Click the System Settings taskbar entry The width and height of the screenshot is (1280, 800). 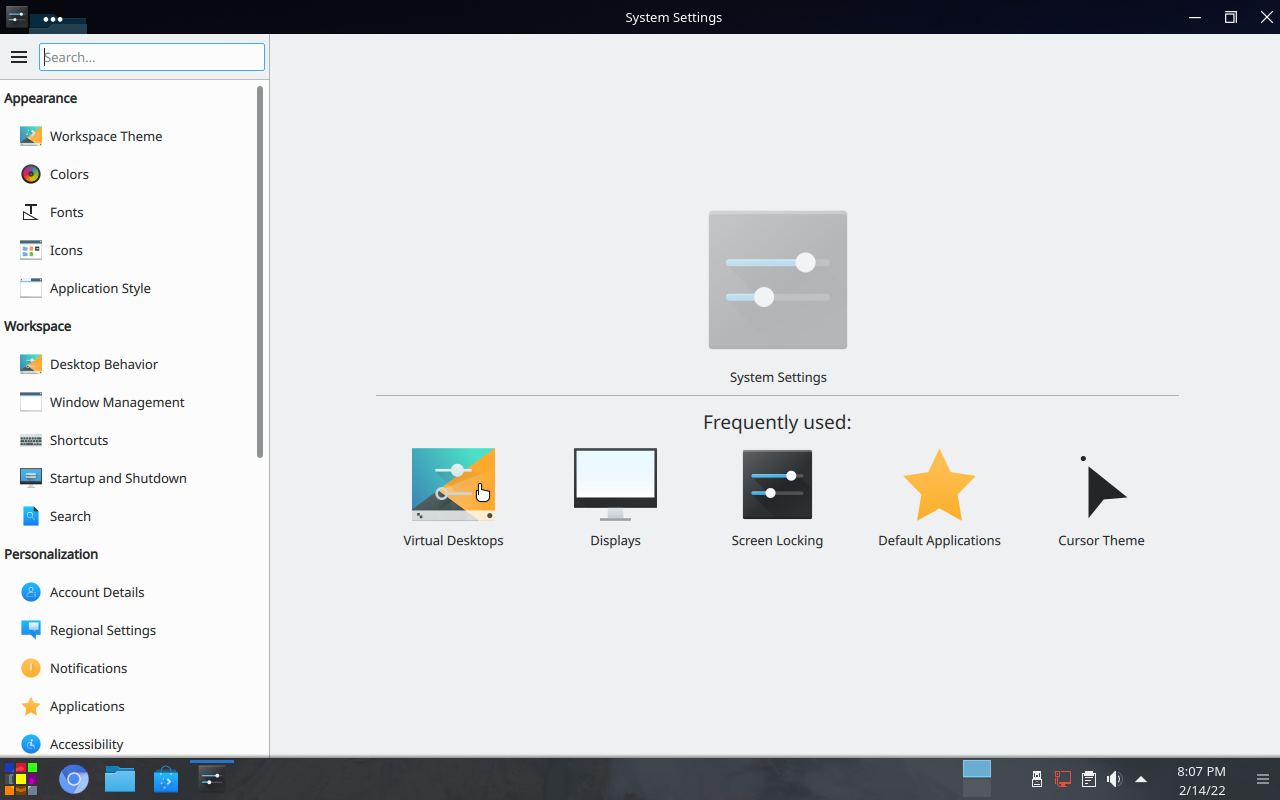[x=211, y=778]
